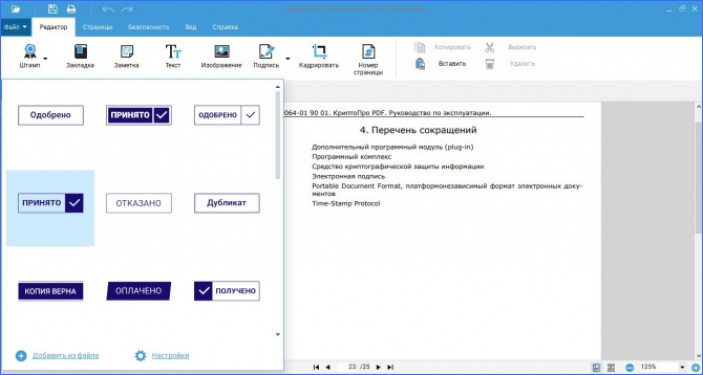Screen dimensions: 703x375
Task: Go to the last page
Action: 391,367
